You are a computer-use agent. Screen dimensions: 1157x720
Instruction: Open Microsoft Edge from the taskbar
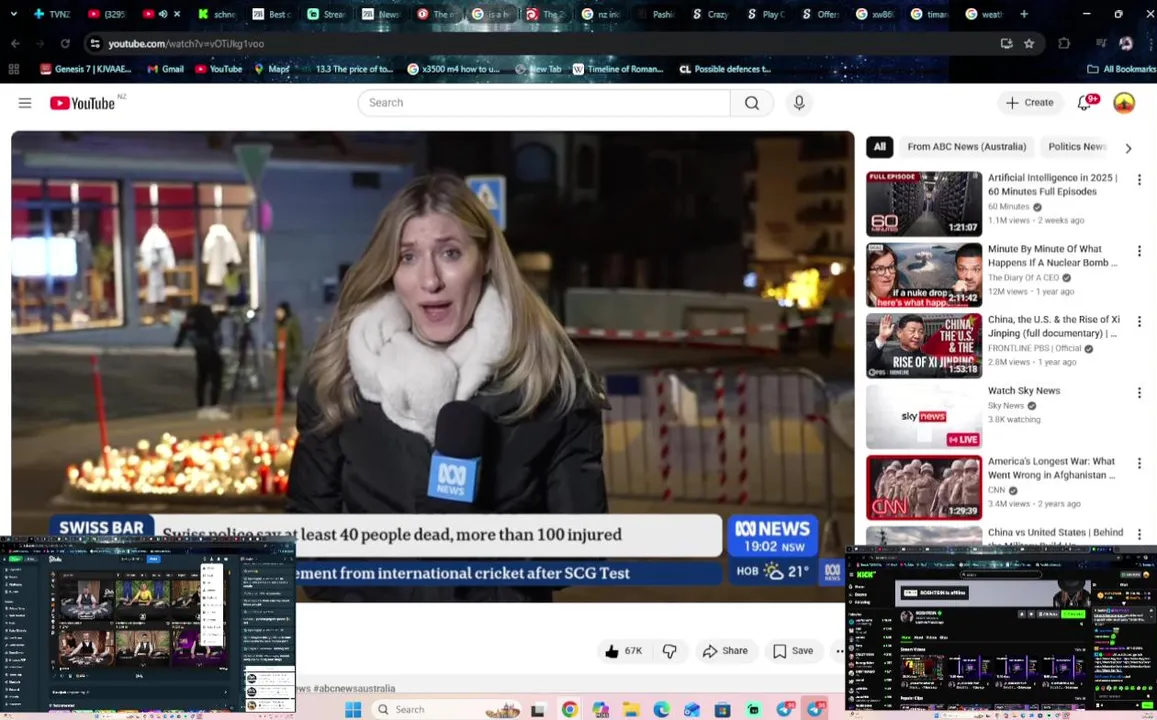click(x=661, y=710)
